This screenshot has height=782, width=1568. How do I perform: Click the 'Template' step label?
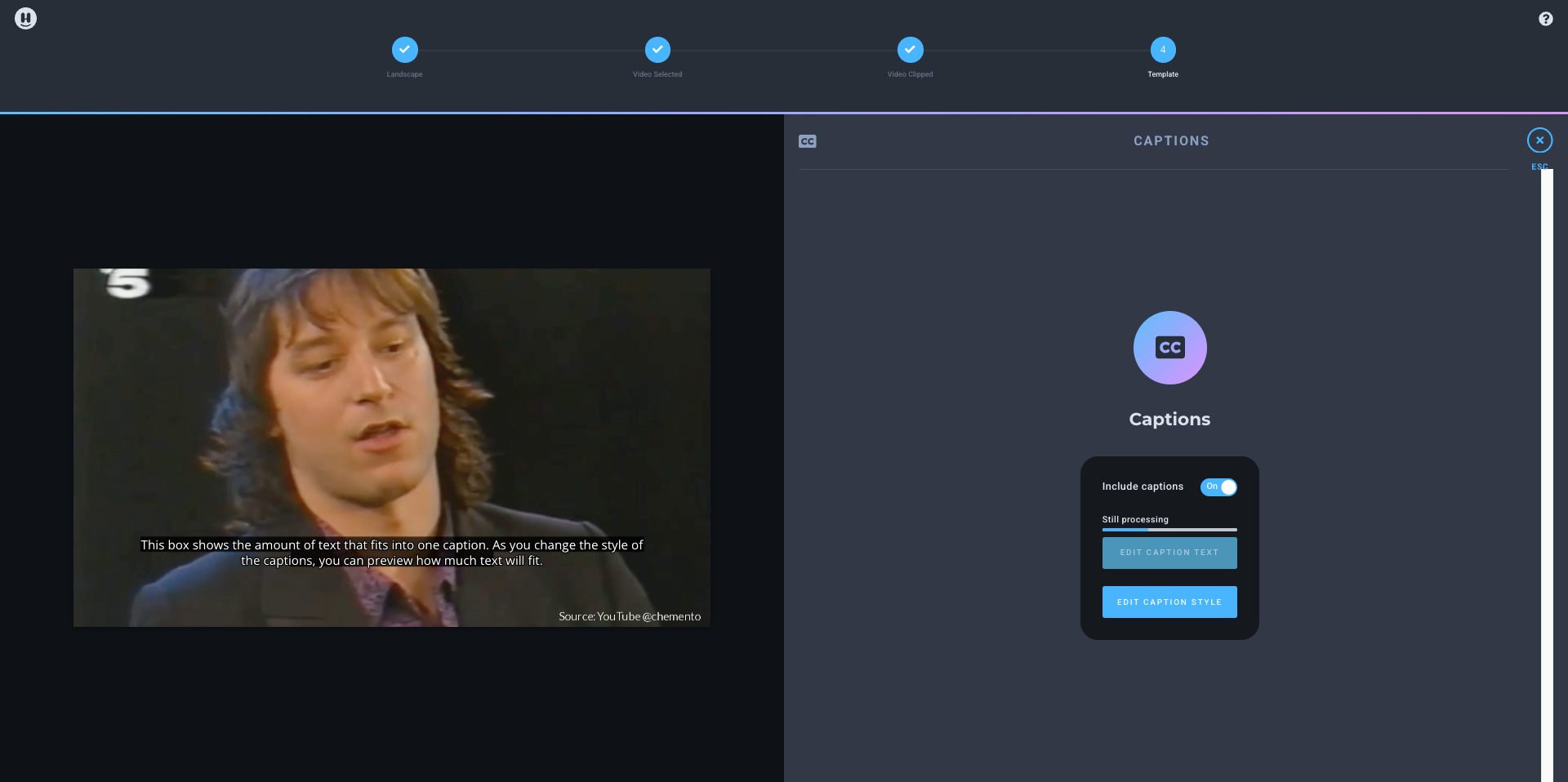[x=1163, y=74]
